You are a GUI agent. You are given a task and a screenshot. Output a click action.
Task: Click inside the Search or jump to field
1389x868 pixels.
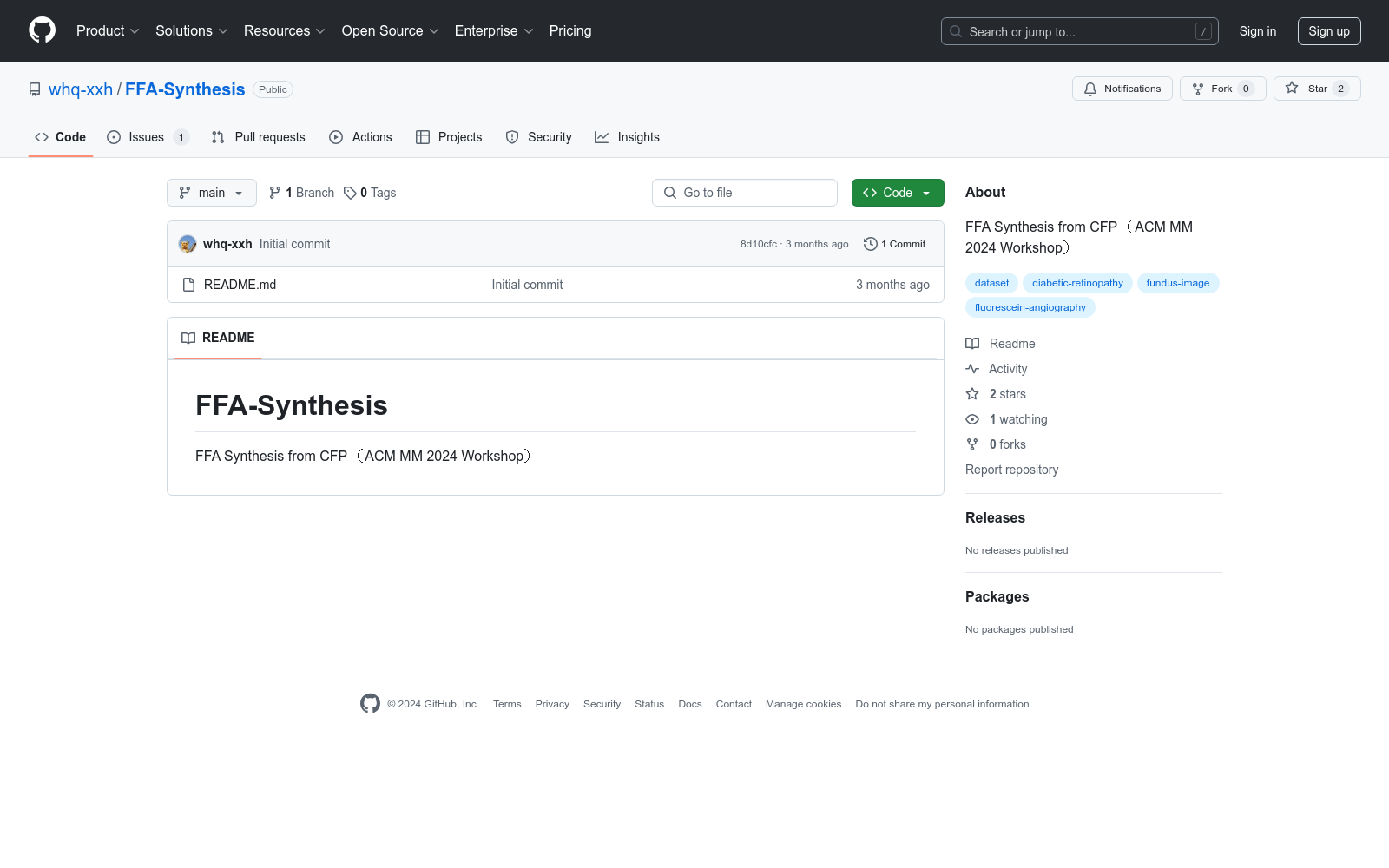[1080, 31]
